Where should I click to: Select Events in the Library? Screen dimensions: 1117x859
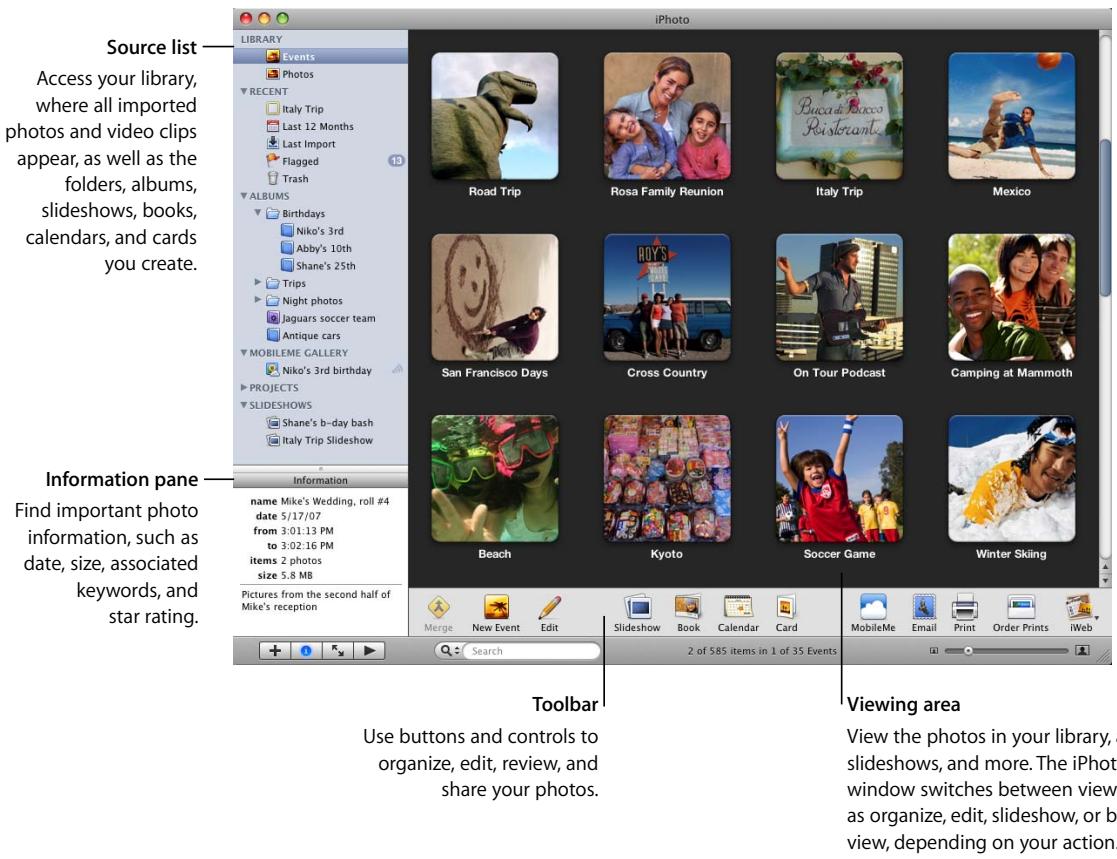(x=321, y=56)
